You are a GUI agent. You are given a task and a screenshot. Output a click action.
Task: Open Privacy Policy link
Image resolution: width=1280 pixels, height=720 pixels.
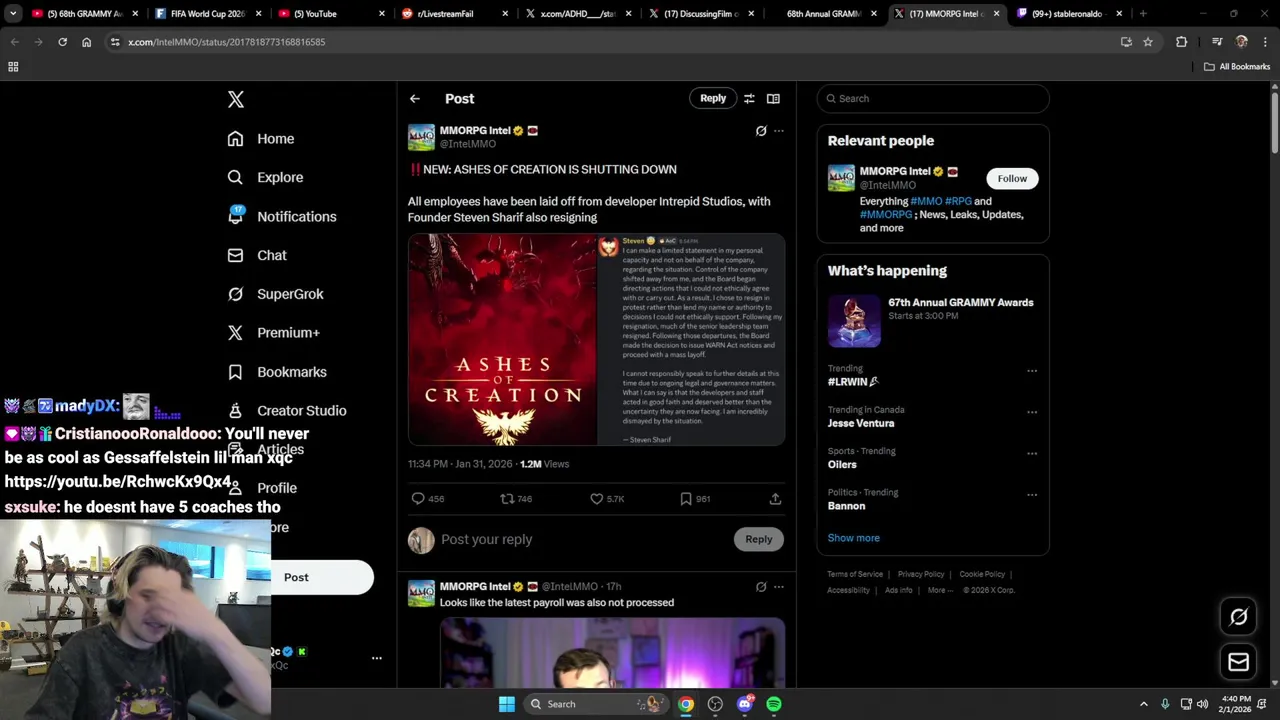921,574
